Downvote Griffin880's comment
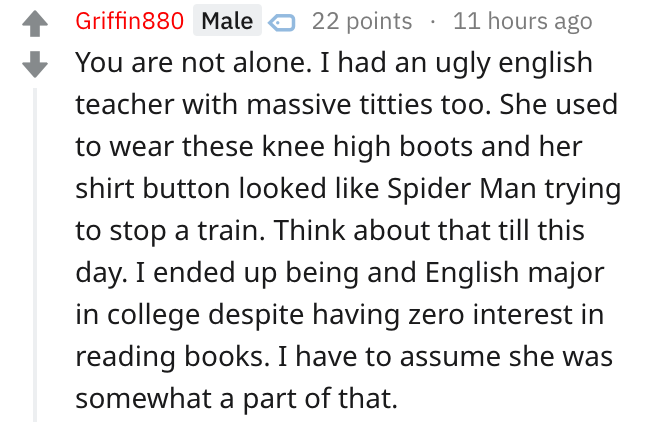This screenshot has height=422, width=669. [x=35, y=64]
